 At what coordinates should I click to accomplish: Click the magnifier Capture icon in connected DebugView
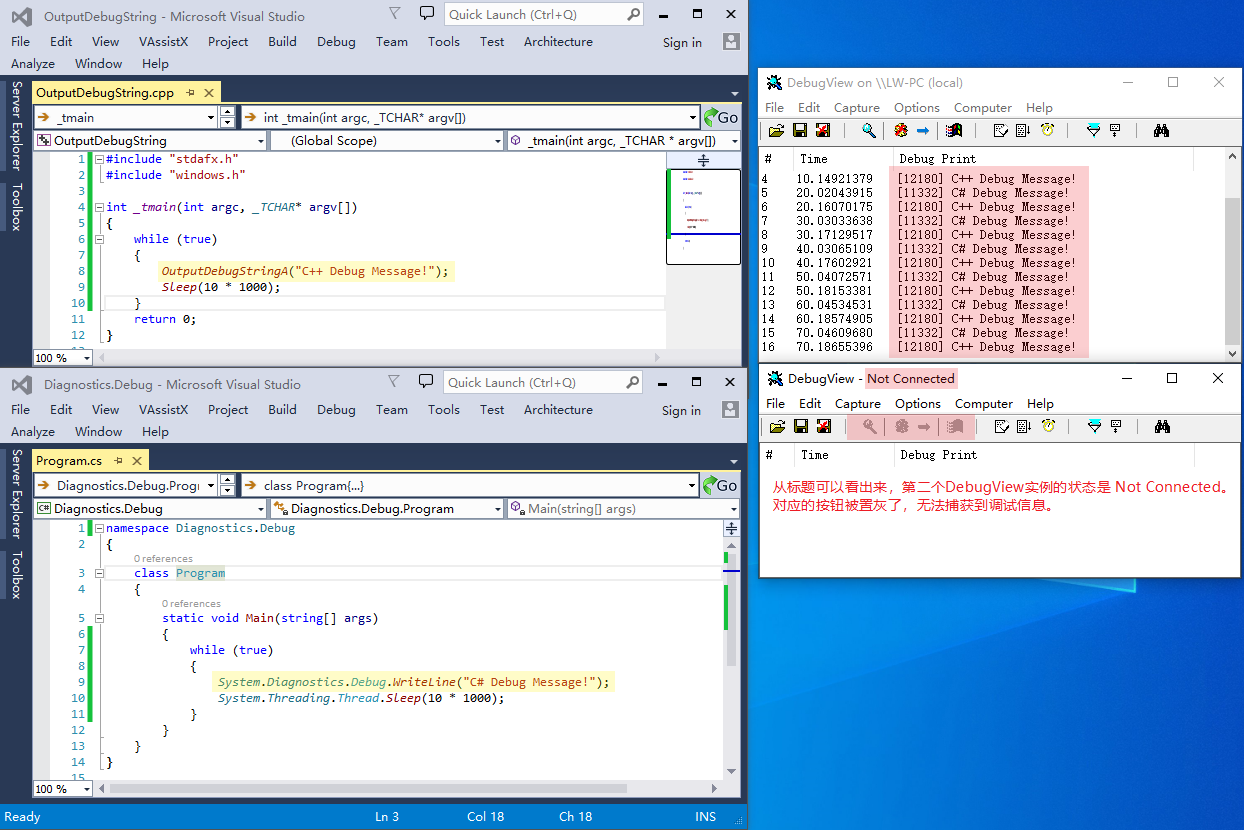[x=869, y=131]
